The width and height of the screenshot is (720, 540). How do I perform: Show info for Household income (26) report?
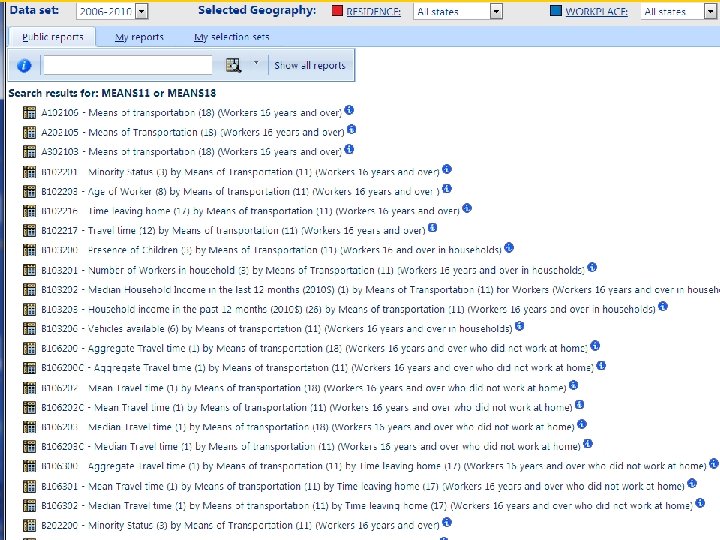(663, 306)
